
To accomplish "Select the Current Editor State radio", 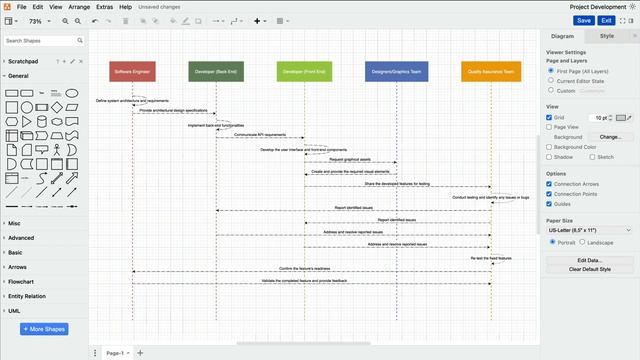I will (x=551, y=80).
